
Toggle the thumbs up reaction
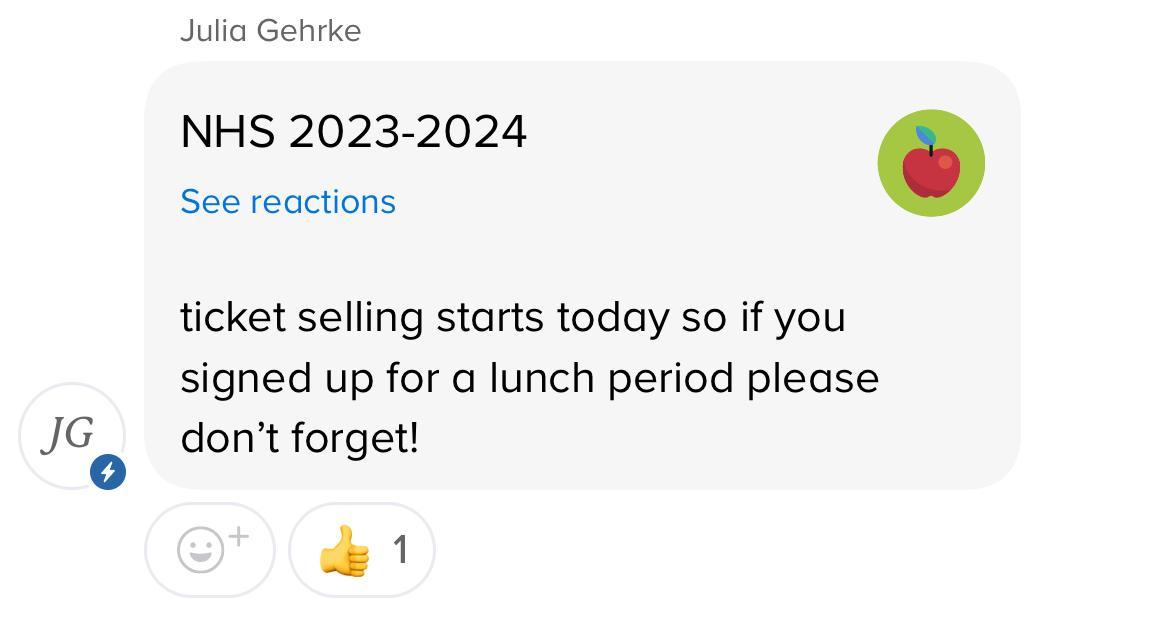[x=362, y=550]
